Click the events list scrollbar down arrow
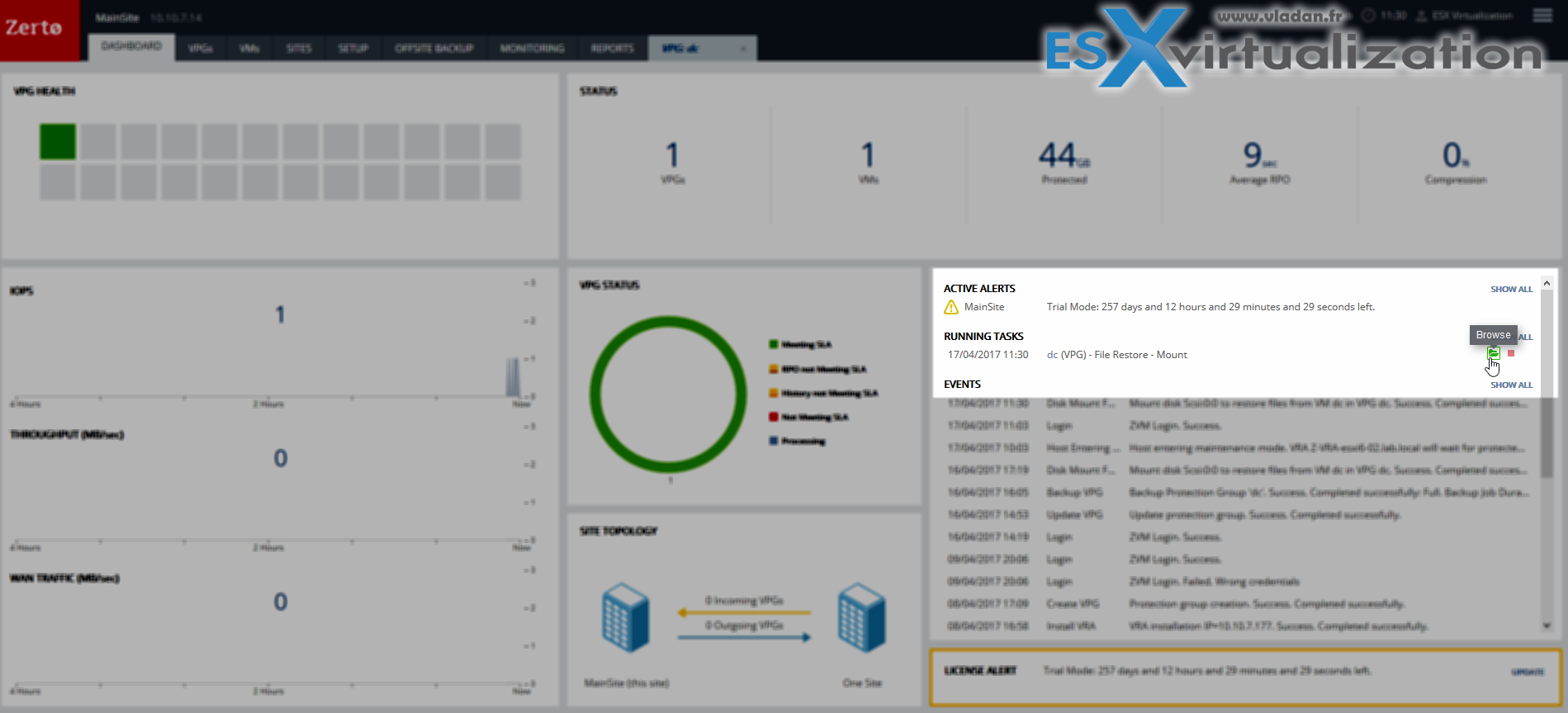 tap(1547, 626)
